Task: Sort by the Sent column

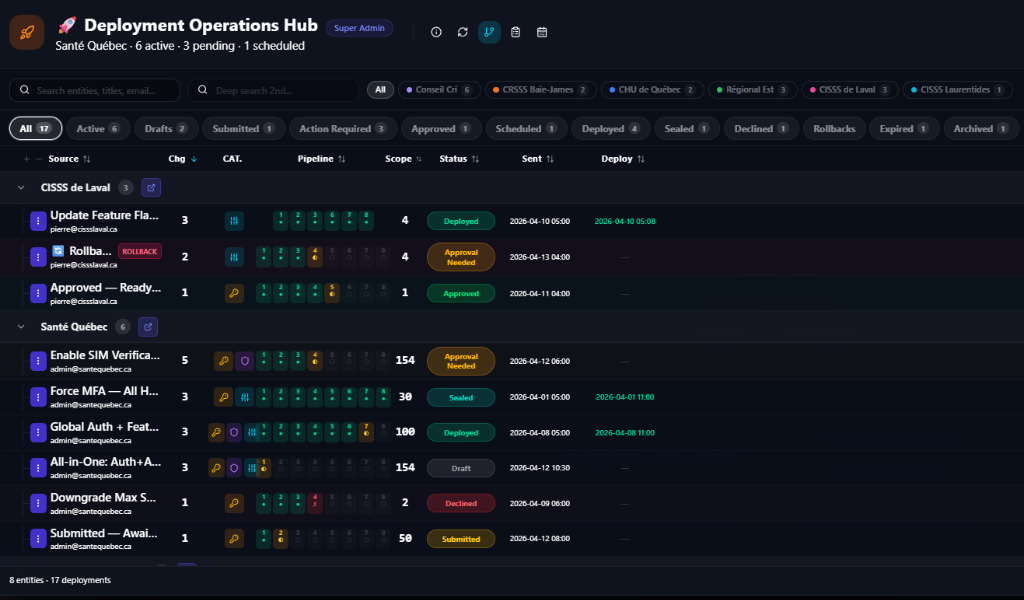Action: pyautogui.click(x=538, y=159)
